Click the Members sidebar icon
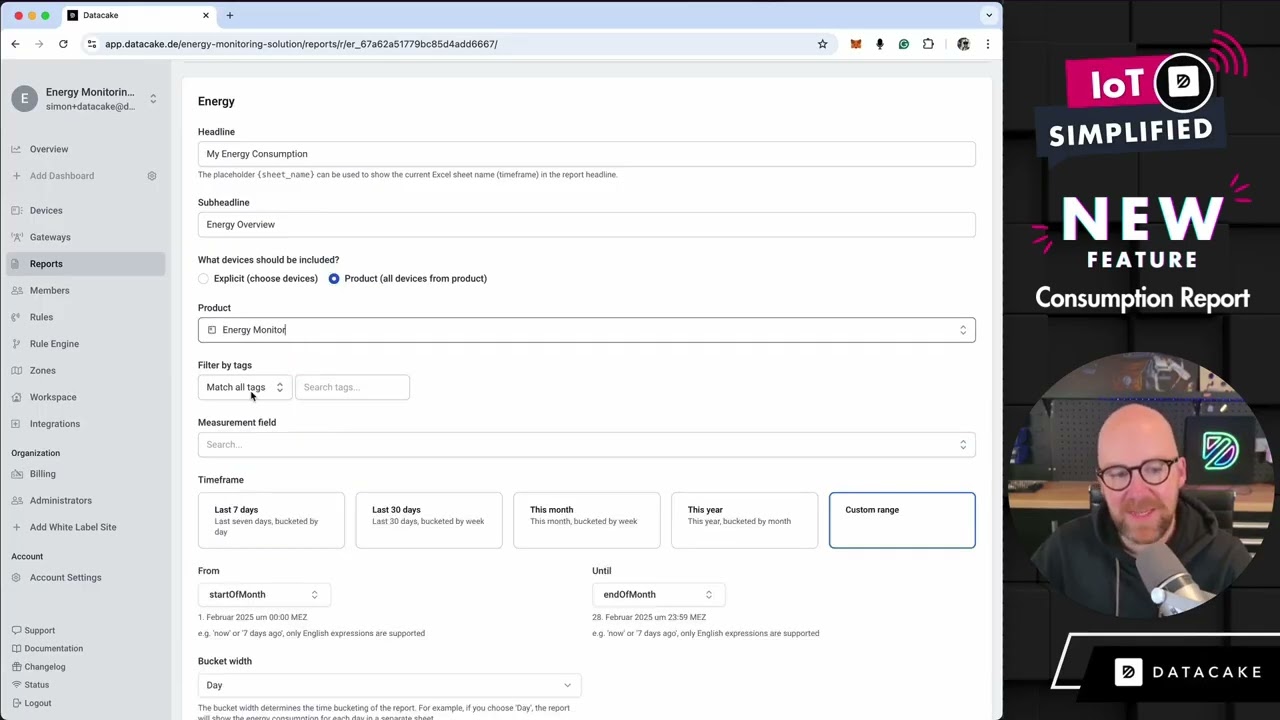This screenshot has width=1280, height=720. click(16, 291)
